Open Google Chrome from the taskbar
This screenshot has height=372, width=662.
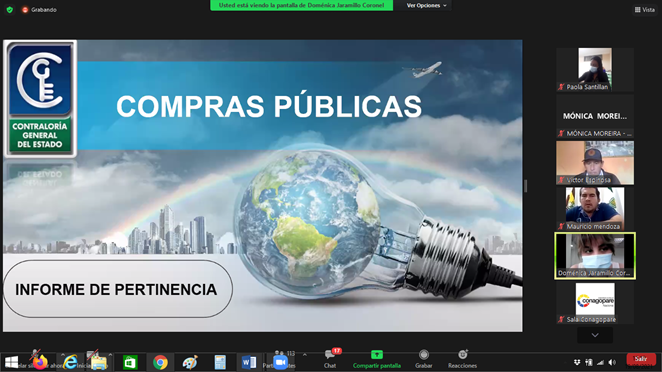click(160, 362)
